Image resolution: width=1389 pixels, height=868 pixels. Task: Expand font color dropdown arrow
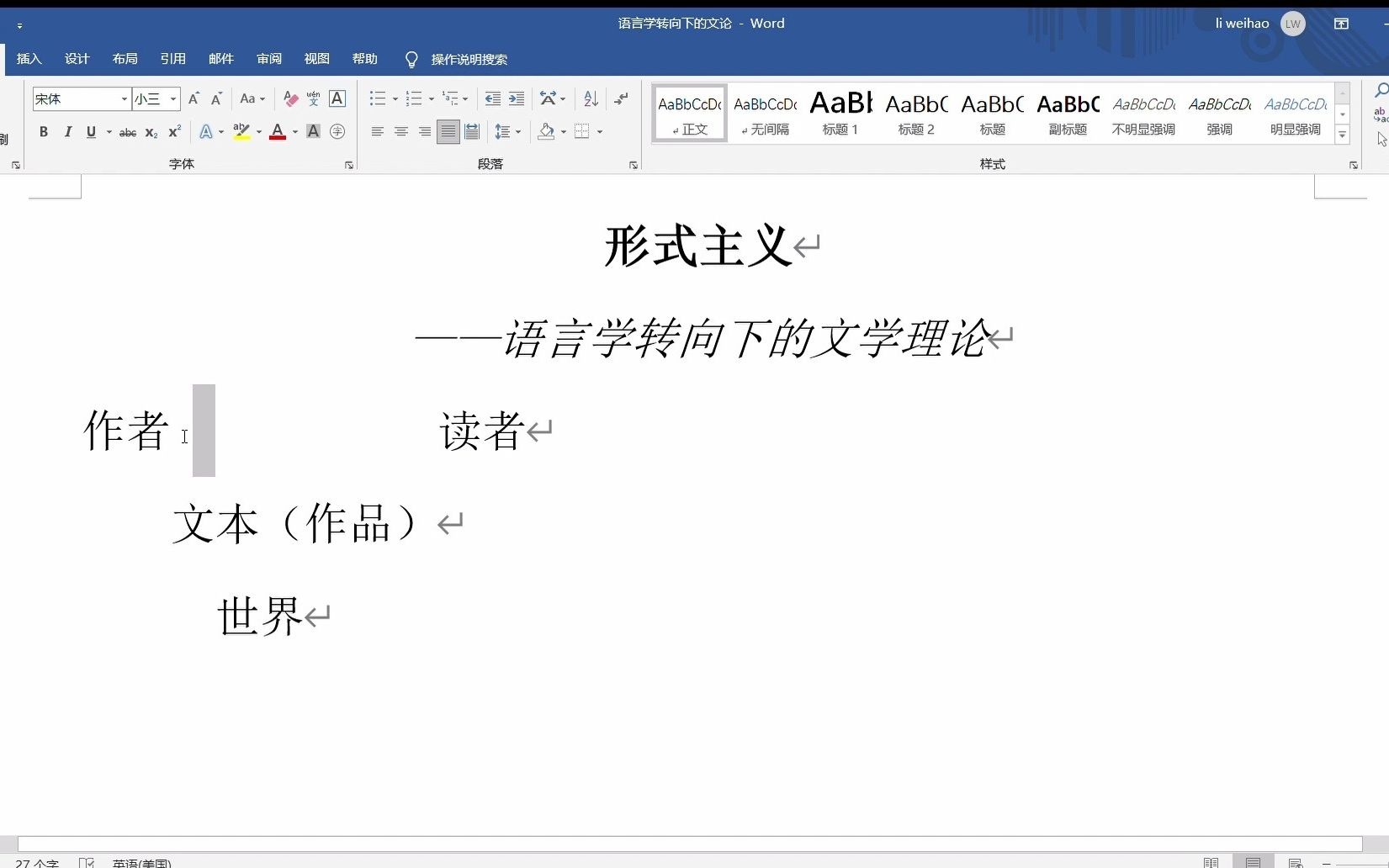pos(295,132)
